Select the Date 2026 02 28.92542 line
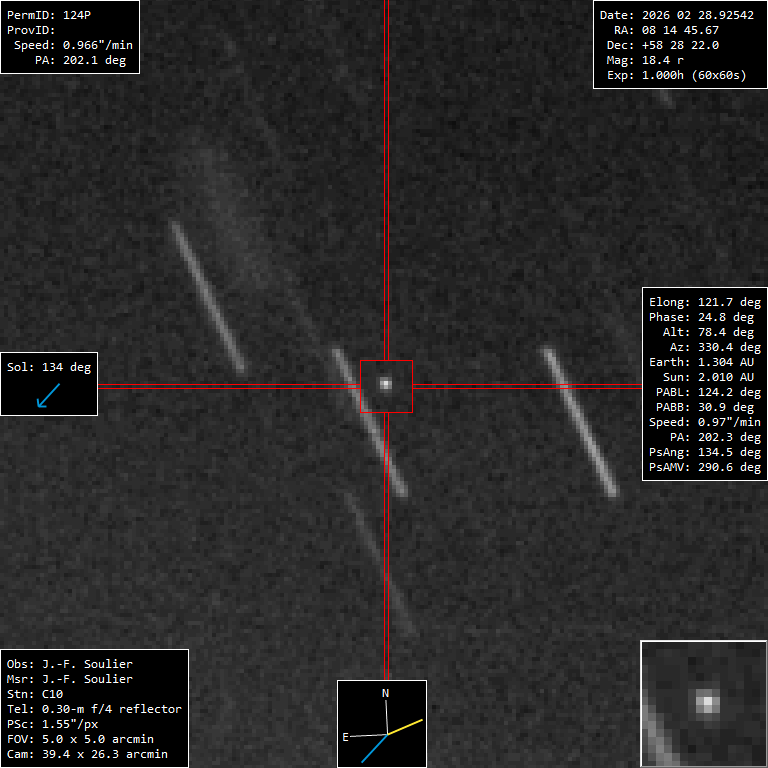This screenshot has width=768, height=768. (x=676, y=16)
